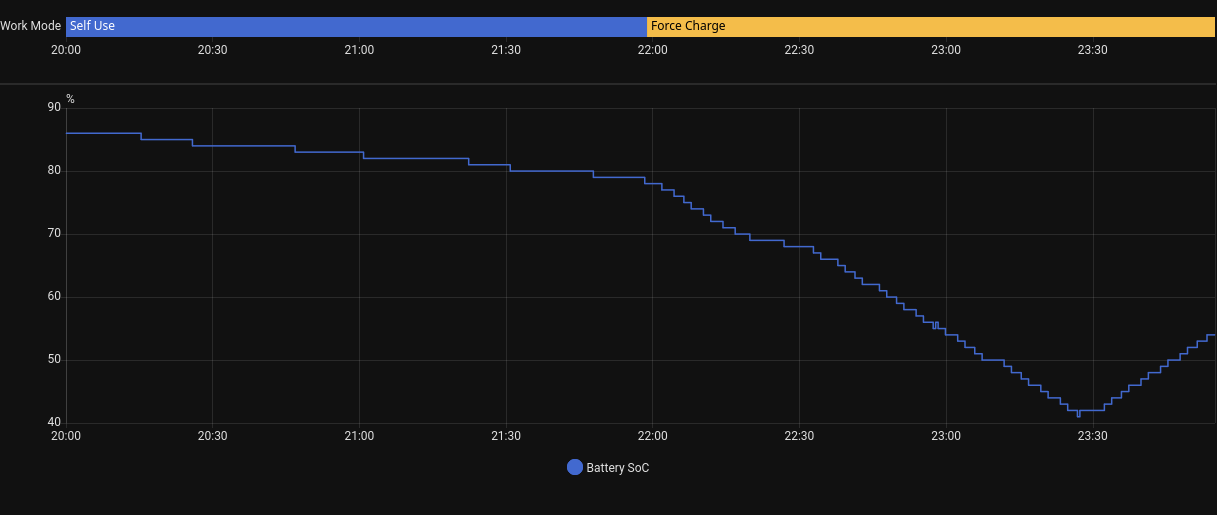Click the lowest dip of the SoC line
The image size is (1217, 515).
point(1078,415)
